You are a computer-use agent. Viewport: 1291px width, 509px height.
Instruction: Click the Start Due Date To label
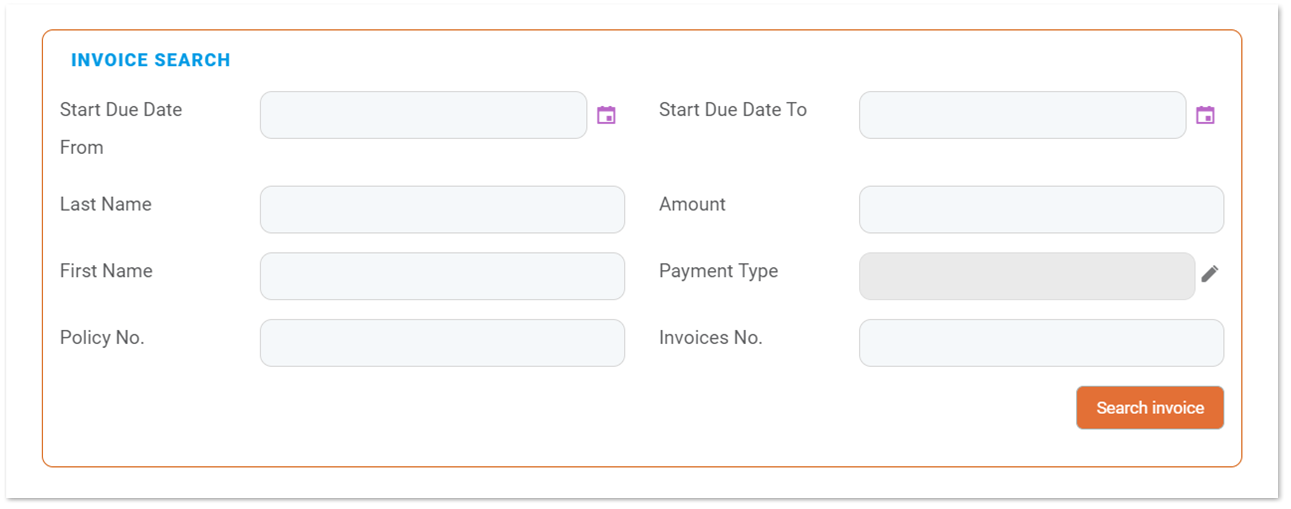[732, 110]
